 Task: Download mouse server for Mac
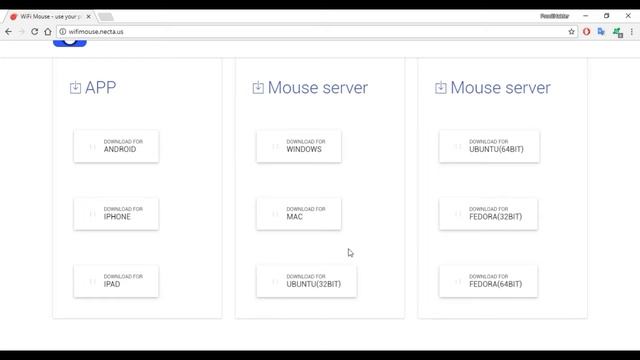tap(299, 214)
